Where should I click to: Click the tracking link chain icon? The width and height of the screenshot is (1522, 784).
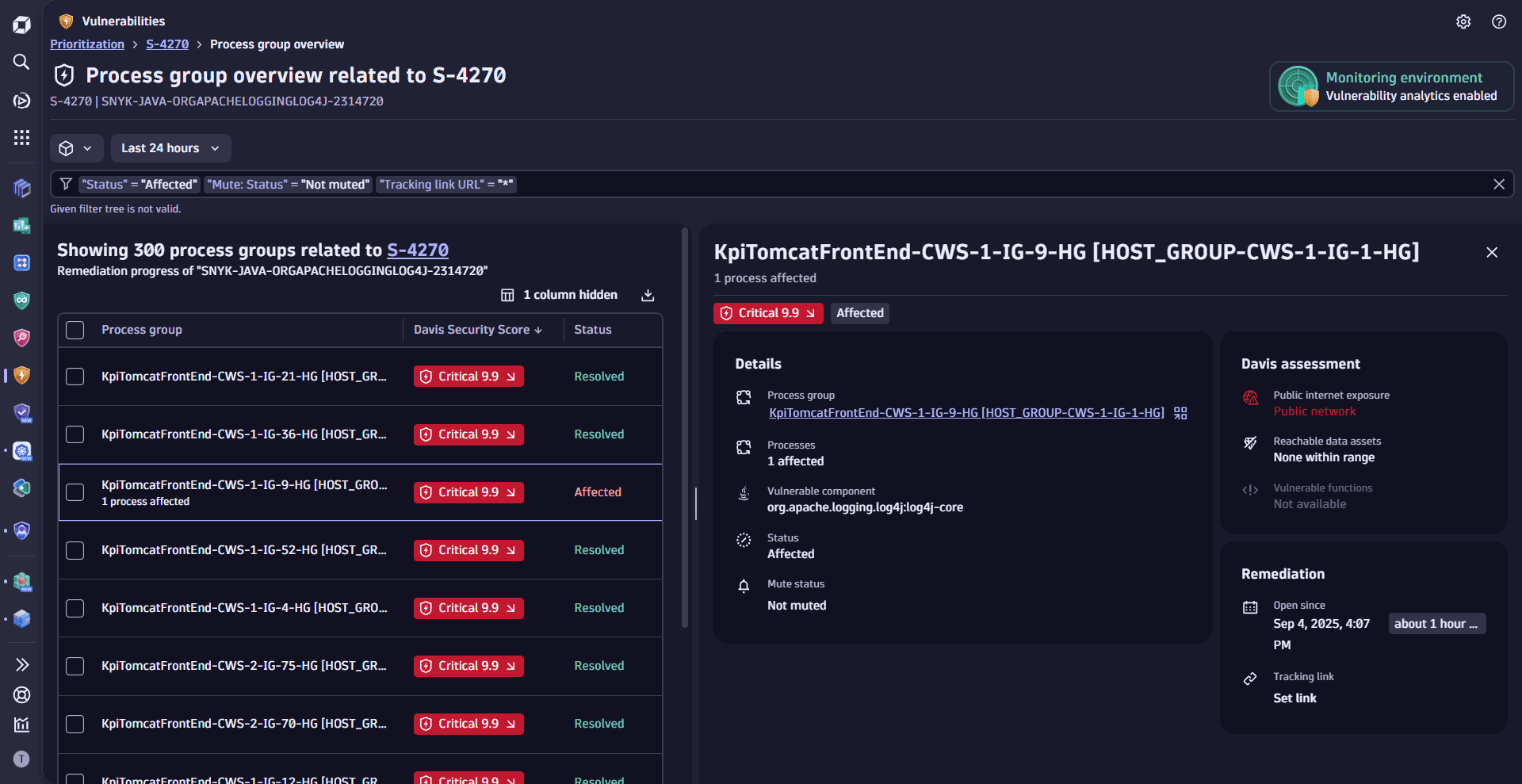[1250, 679]
